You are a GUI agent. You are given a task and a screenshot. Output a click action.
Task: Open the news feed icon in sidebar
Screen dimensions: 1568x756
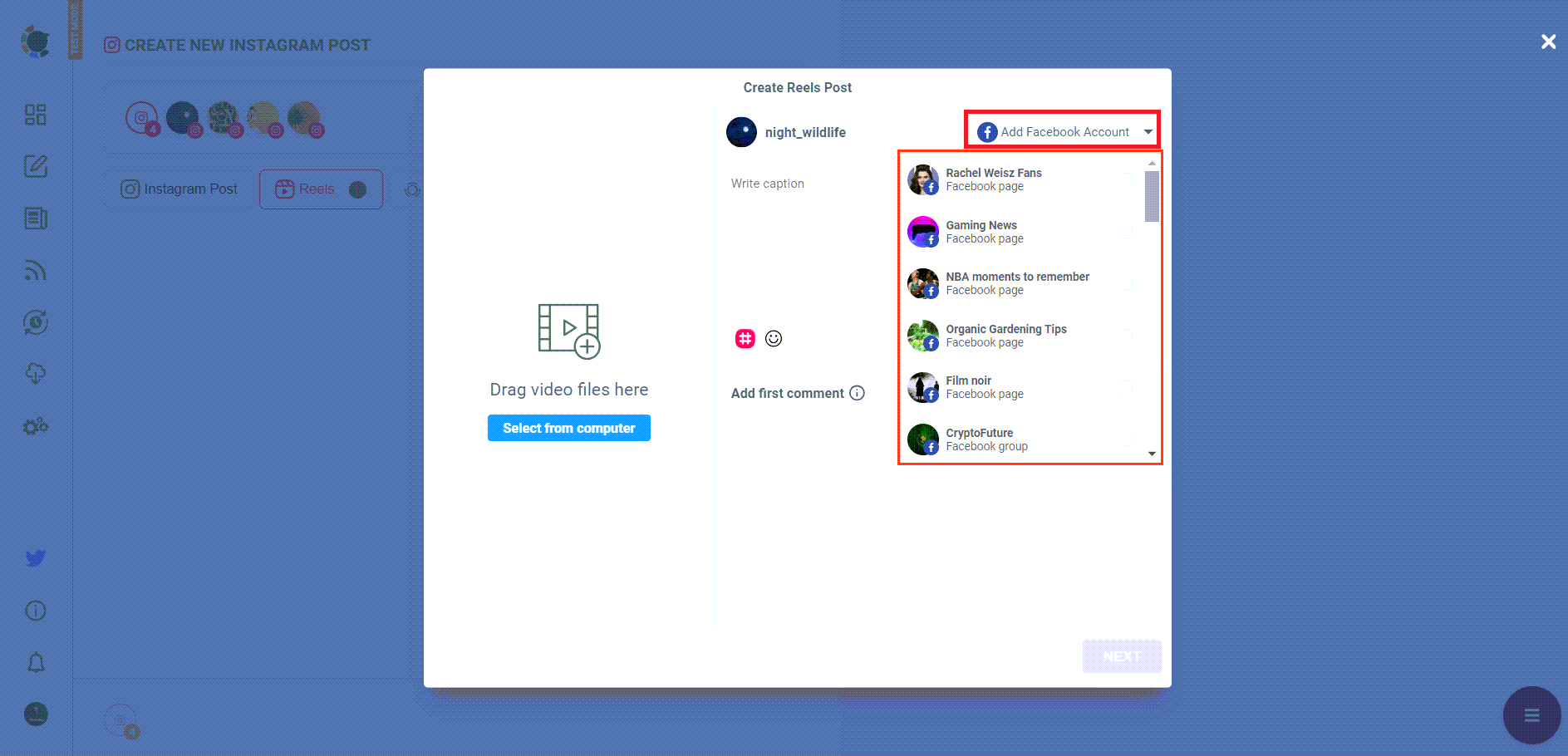point(35,218)
